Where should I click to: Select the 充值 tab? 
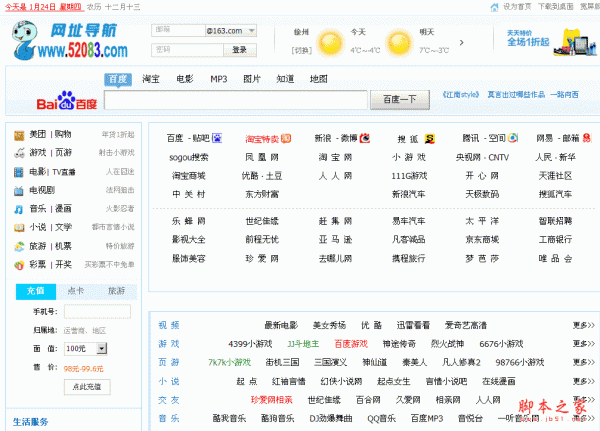36,291
